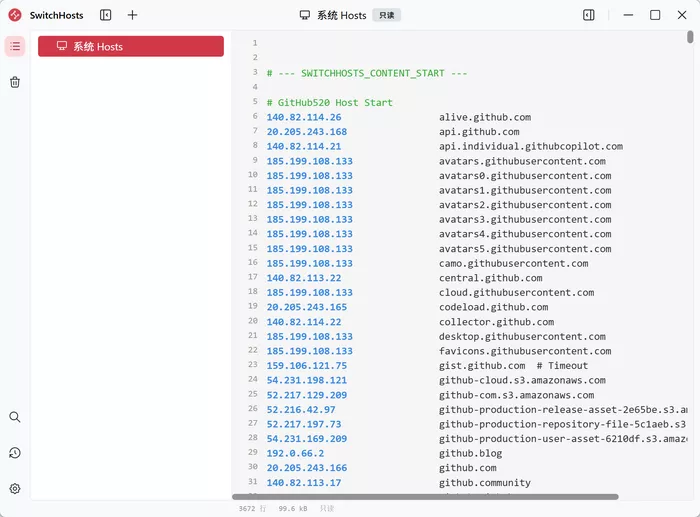Click IP 192.0.66.2
Screen dimensions: 700x517
coord(295,453)
